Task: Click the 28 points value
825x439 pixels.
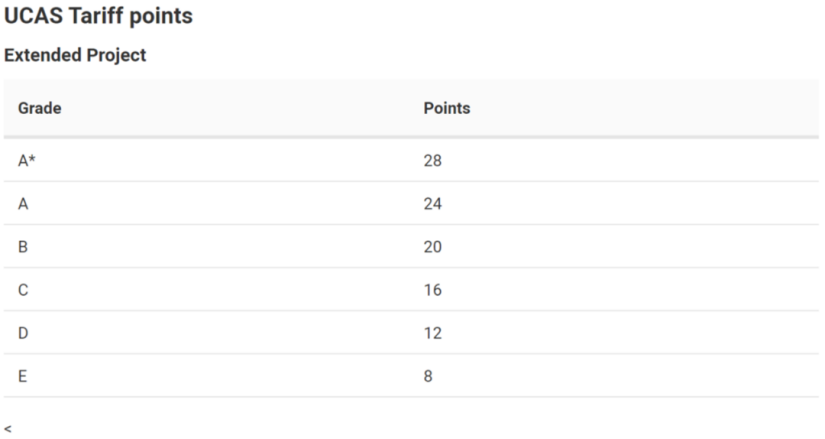Action: [x=432, y=161]
